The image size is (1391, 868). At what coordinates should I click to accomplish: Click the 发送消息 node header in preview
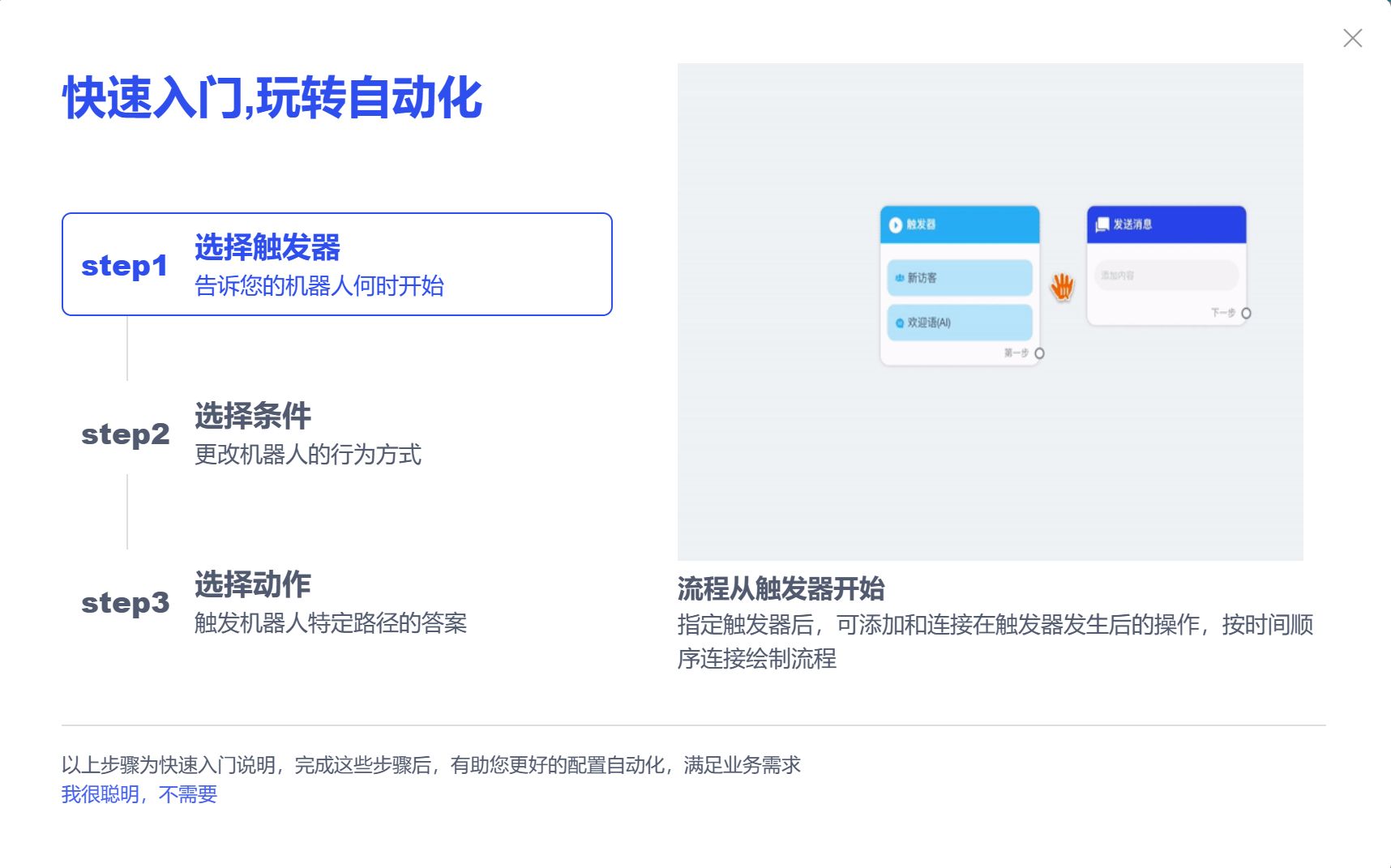1166,224
